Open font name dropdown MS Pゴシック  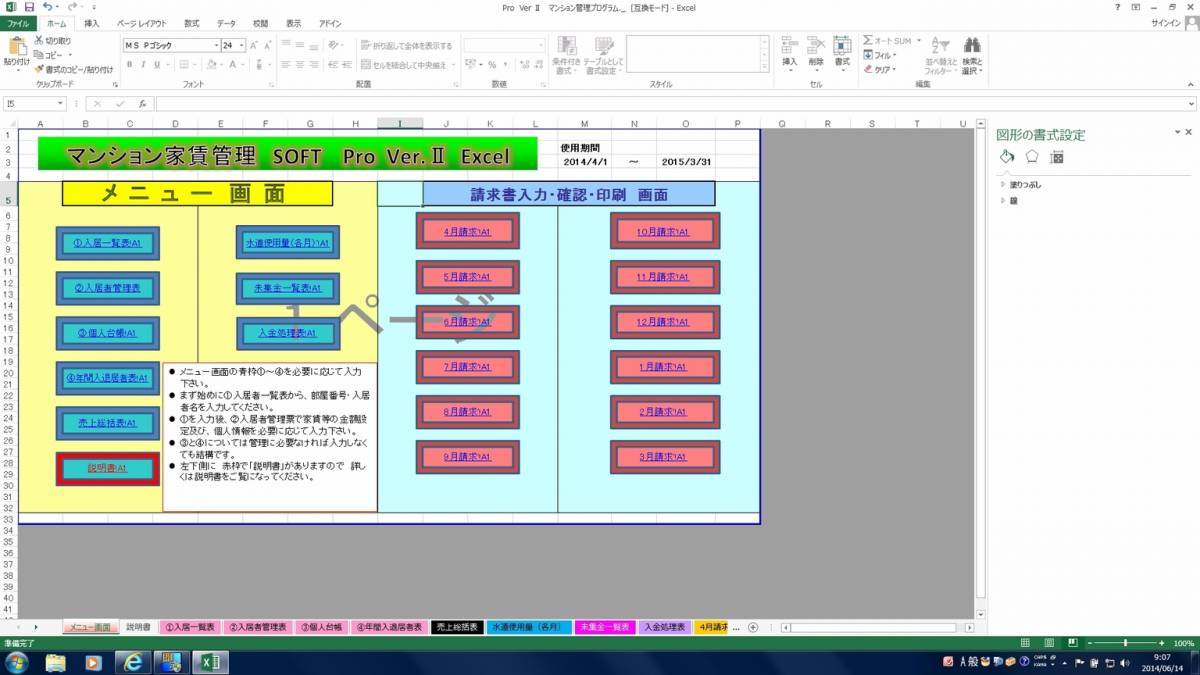coord(215,46)
